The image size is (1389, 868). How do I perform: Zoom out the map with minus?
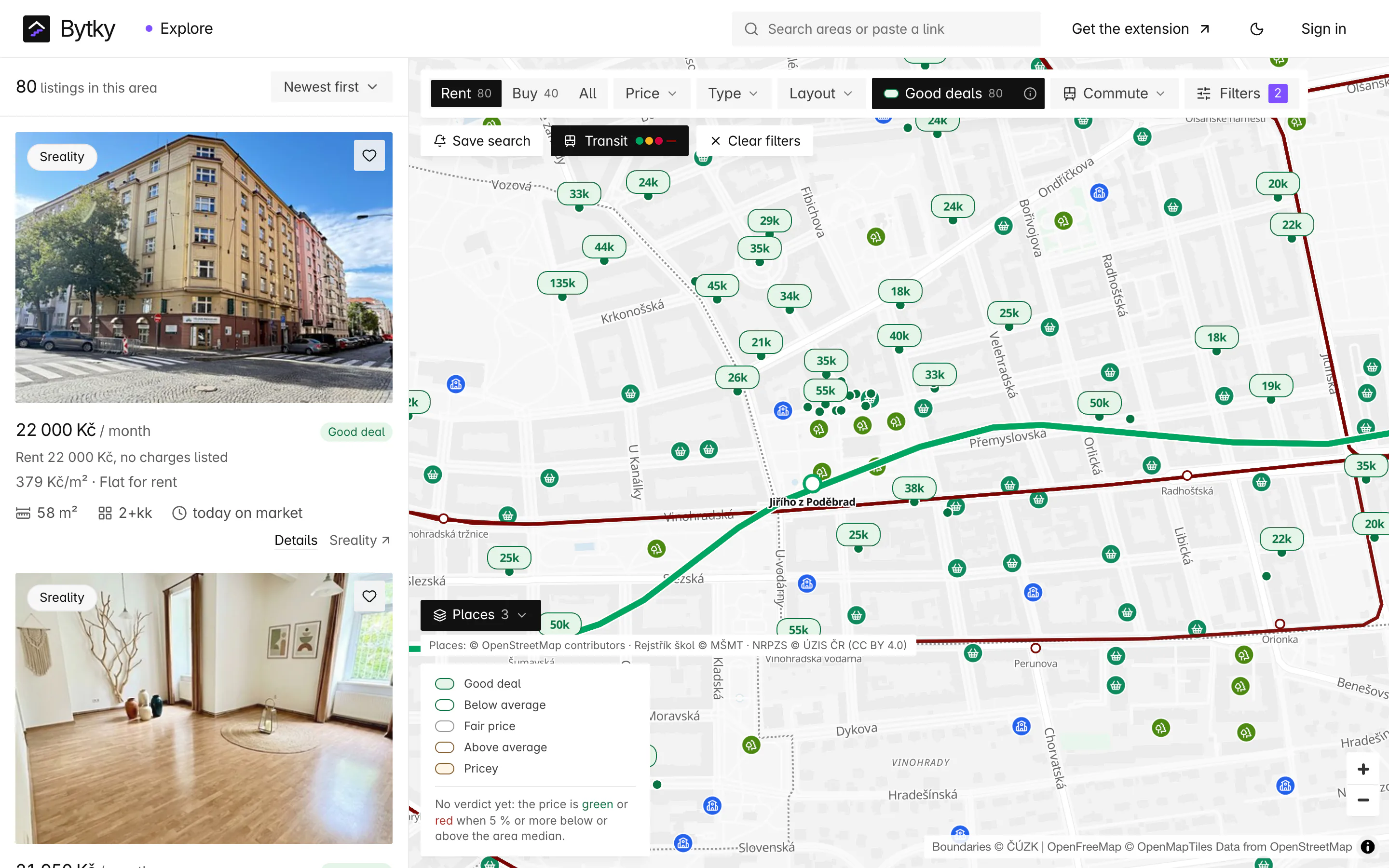coord(1363,800)
